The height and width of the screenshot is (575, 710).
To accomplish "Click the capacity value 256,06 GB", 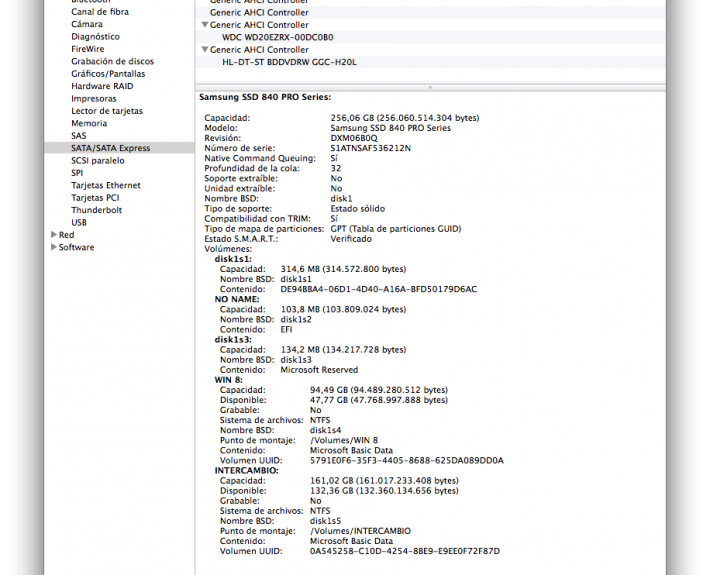I will 405,118.
